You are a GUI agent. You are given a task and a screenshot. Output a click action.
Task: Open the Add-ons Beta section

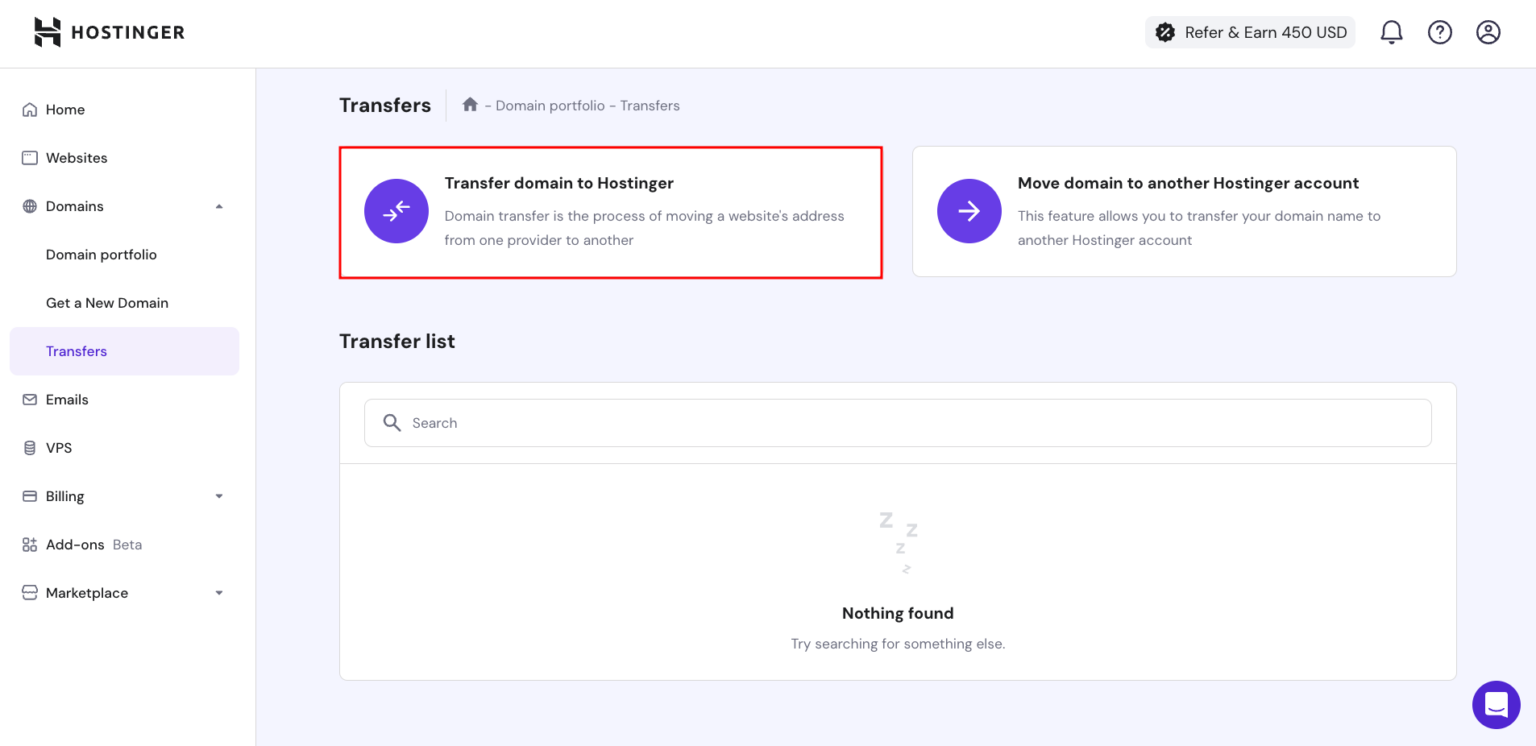pos(75,544)
